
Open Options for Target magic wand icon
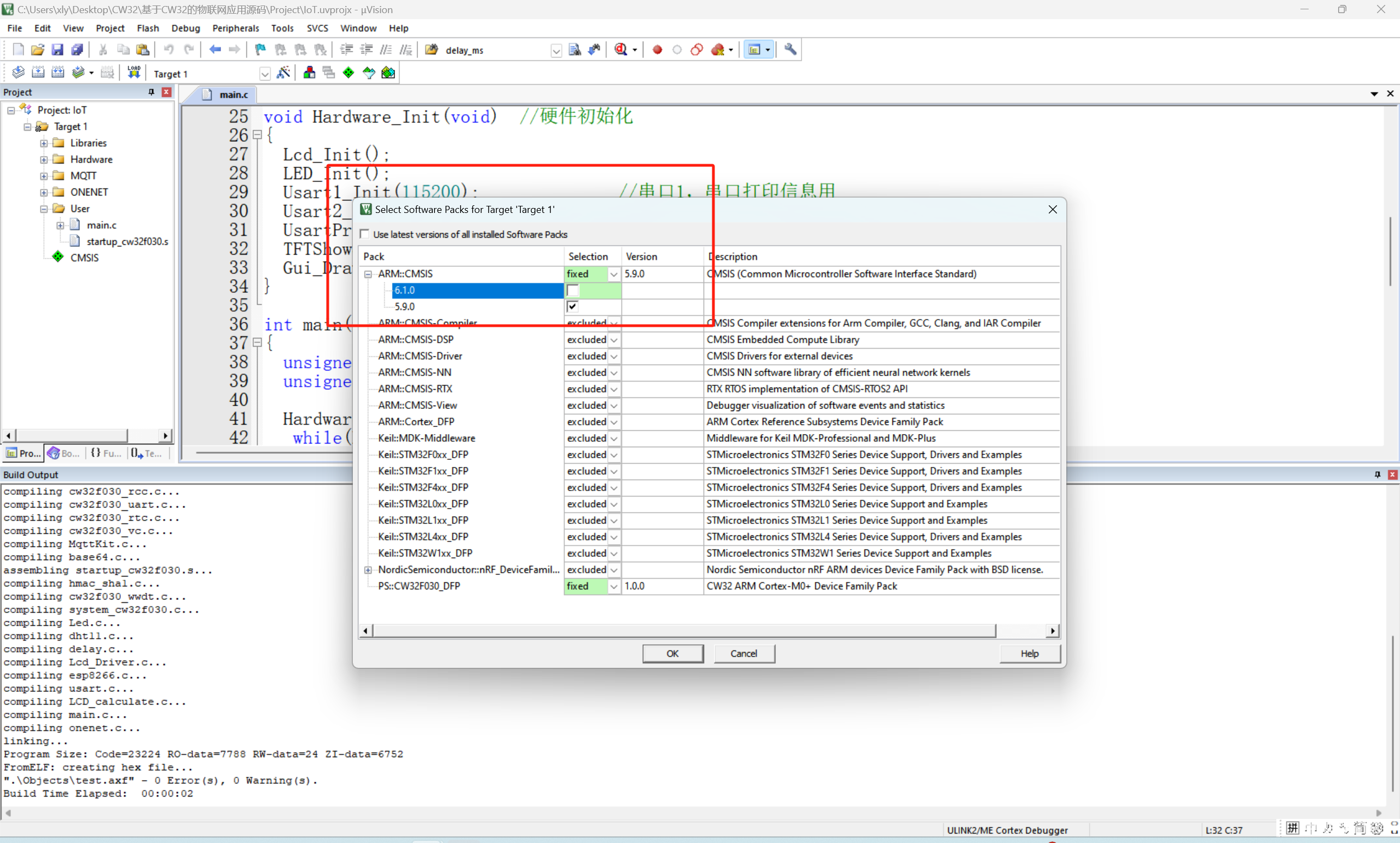283,73
